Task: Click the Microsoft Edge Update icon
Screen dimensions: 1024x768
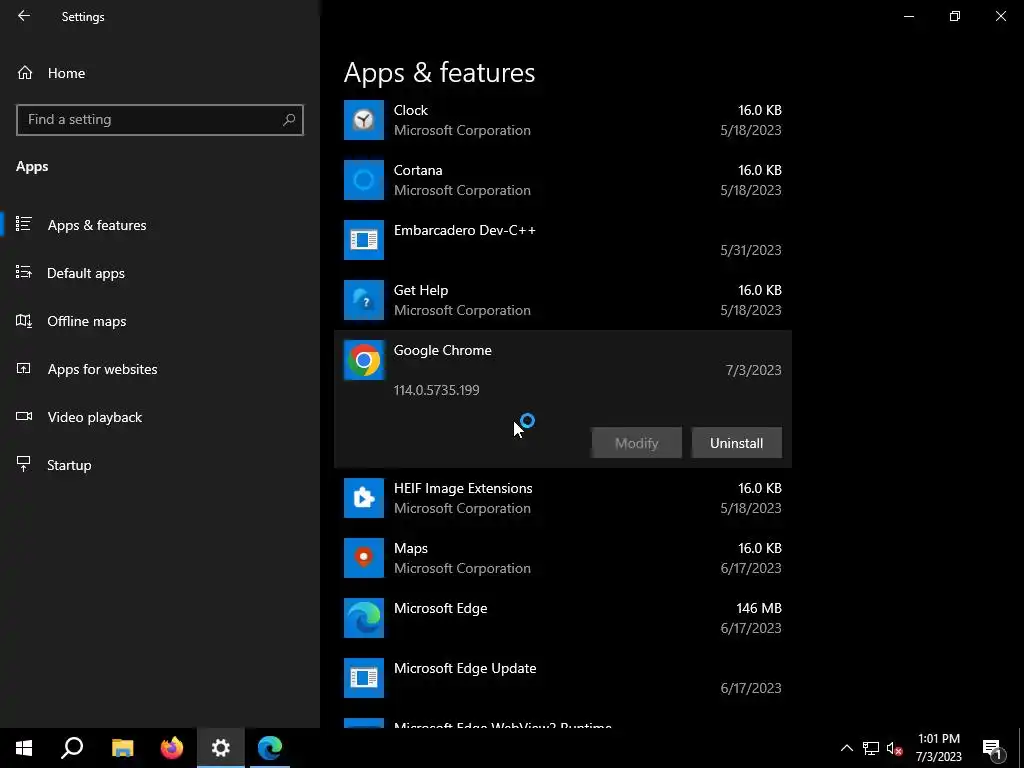Action: [364, 678]
